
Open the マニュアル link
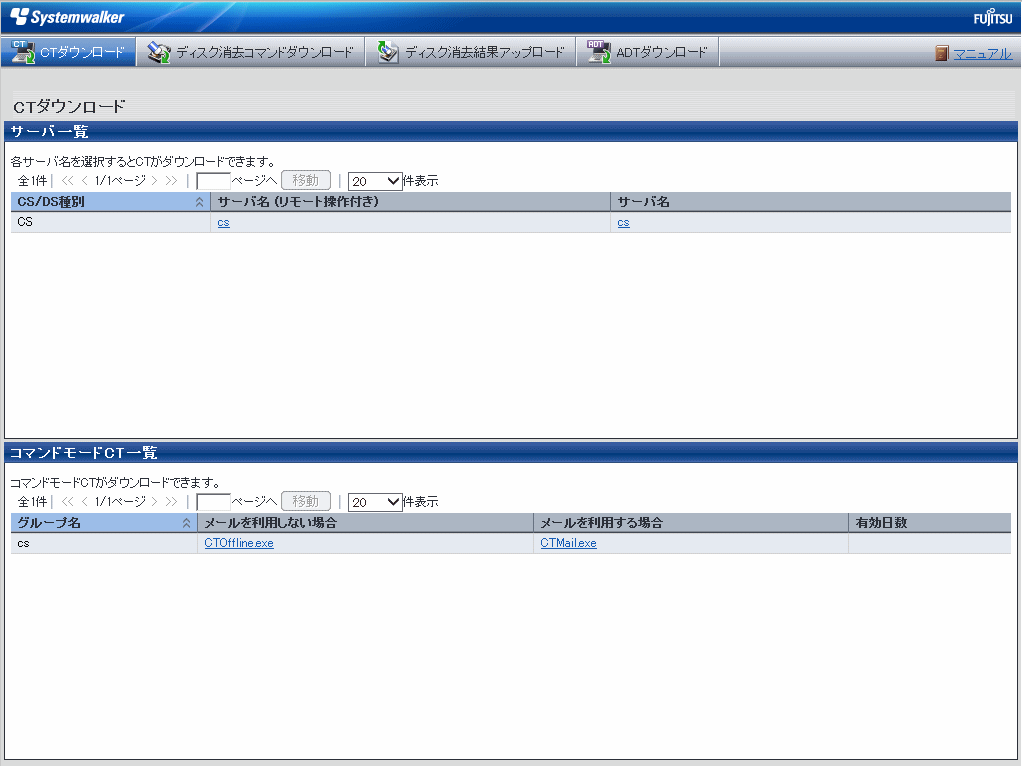[982, 54]
